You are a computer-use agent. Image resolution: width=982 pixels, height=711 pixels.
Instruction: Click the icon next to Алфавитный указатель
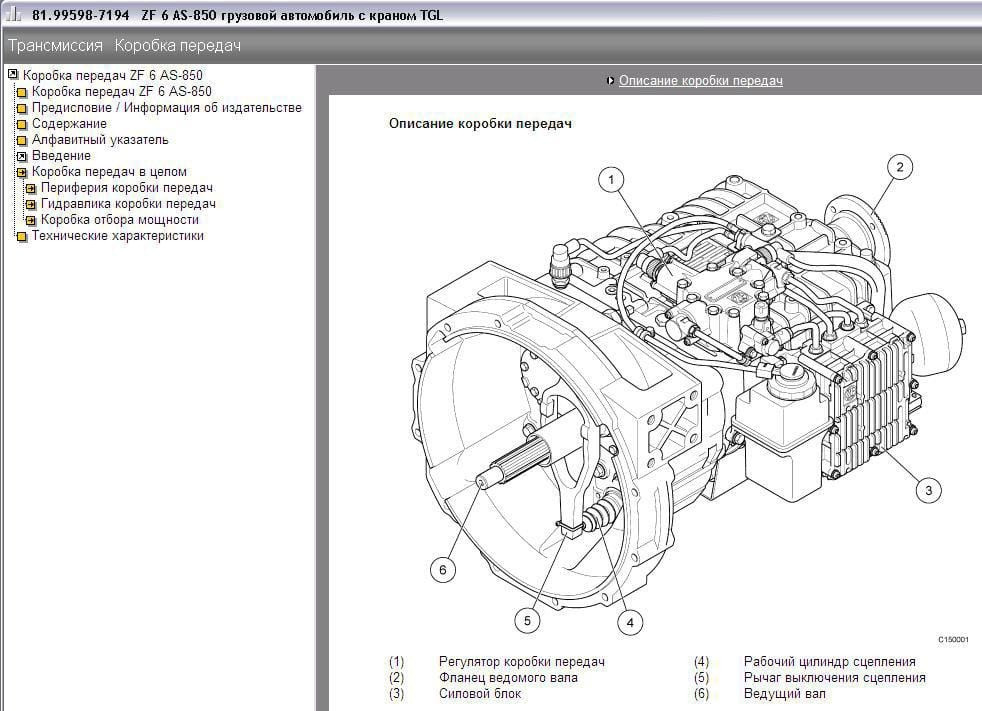click(22, 140)
